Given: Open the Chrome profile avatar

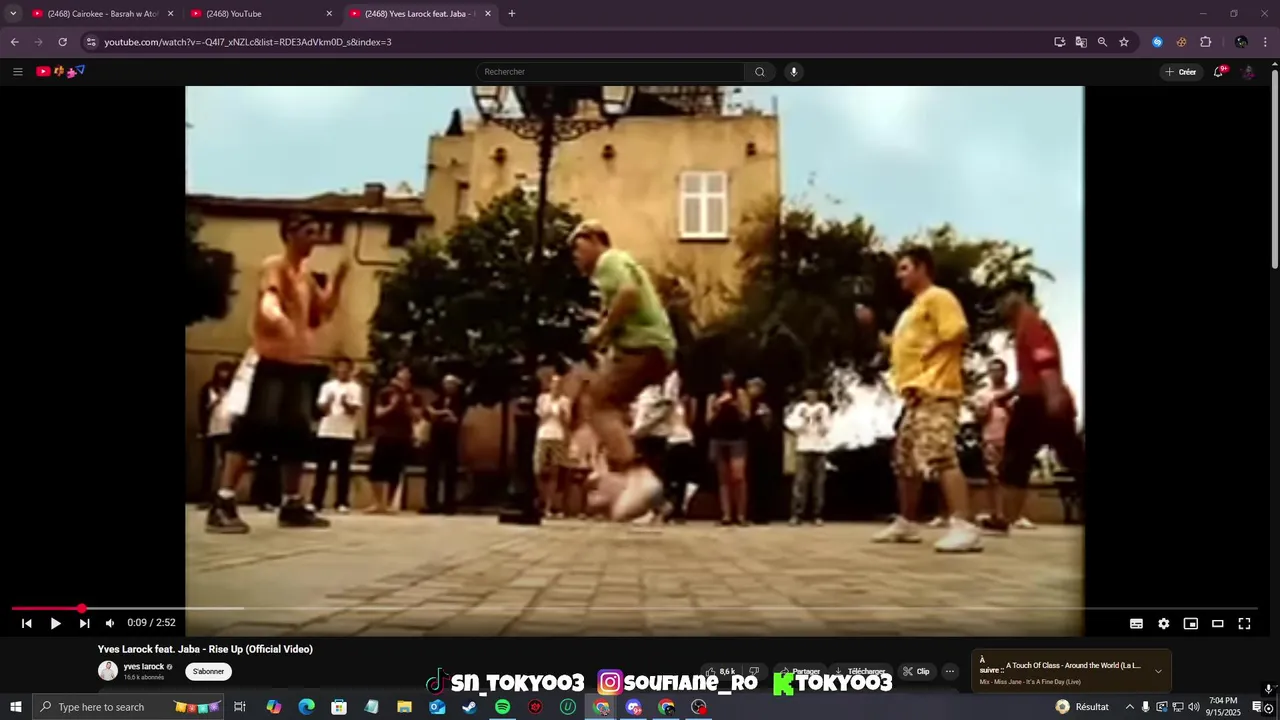Looking at the screenshot, I should click(1241, 42).
